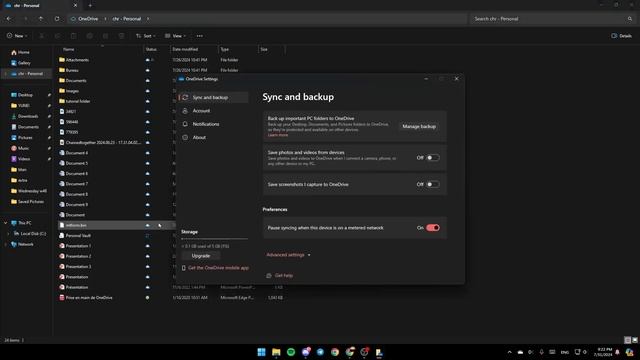The image size is (640, 360).
Task: Switch Explorer to details list view
Action: click(628, 340)
